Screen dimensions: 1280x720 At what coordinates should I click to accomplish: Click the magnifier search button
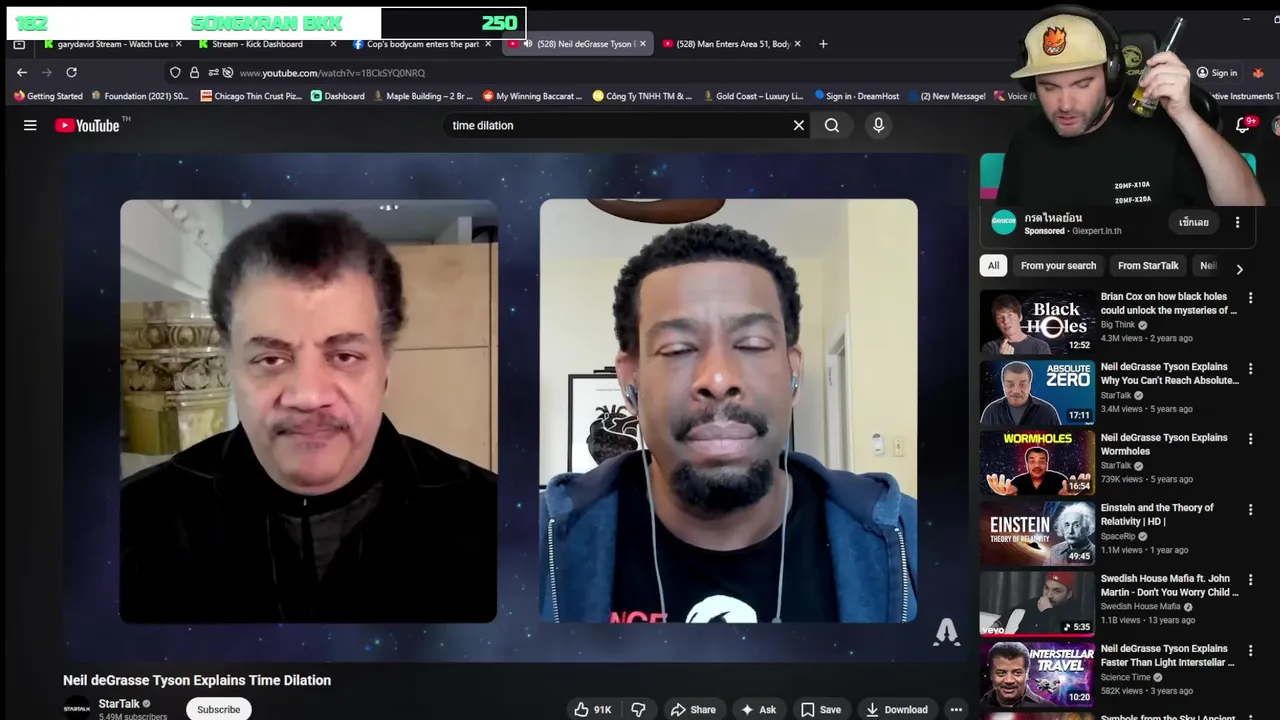[x=832, y=125]
